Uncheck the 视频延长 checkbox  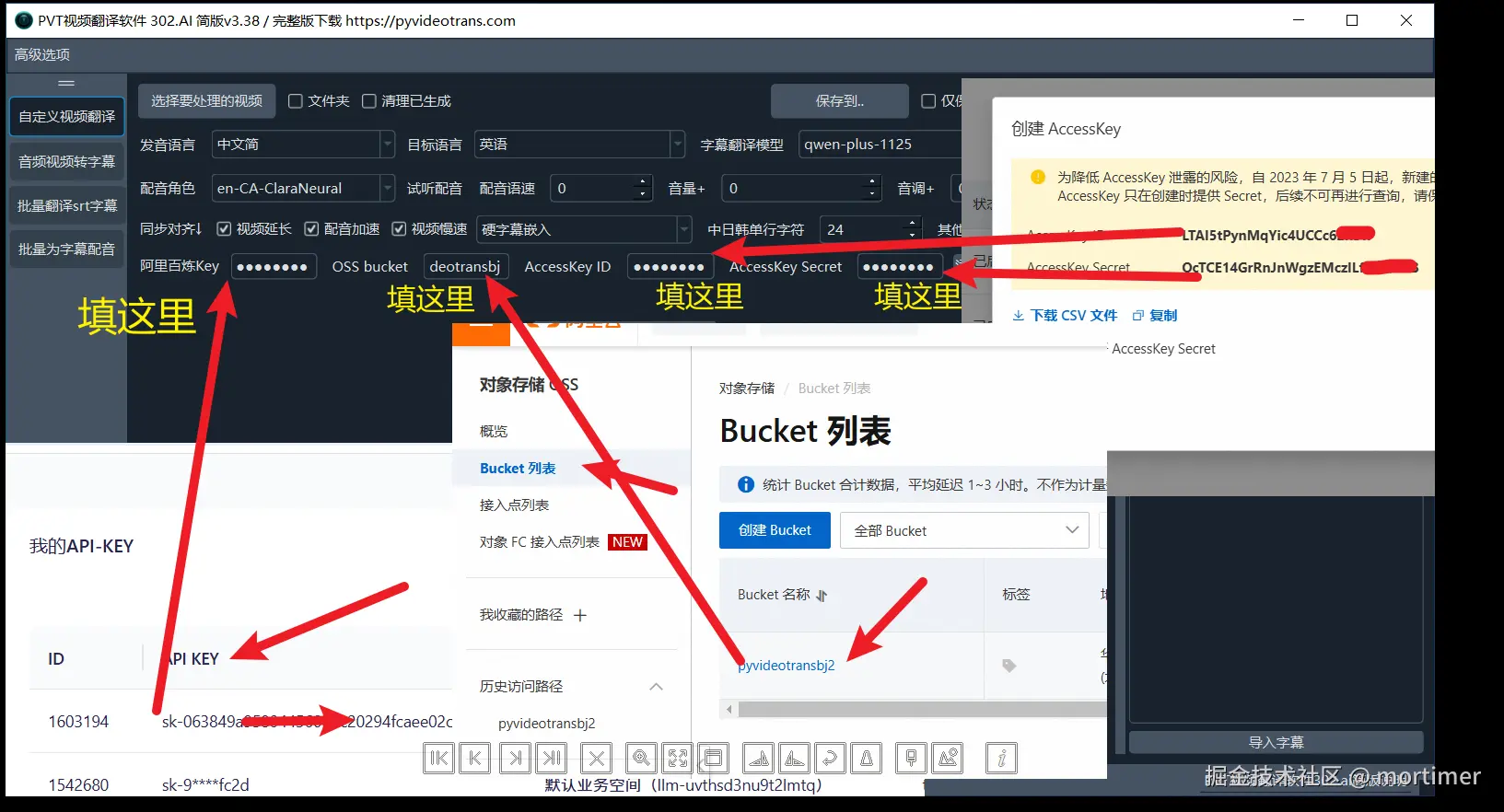224,228
